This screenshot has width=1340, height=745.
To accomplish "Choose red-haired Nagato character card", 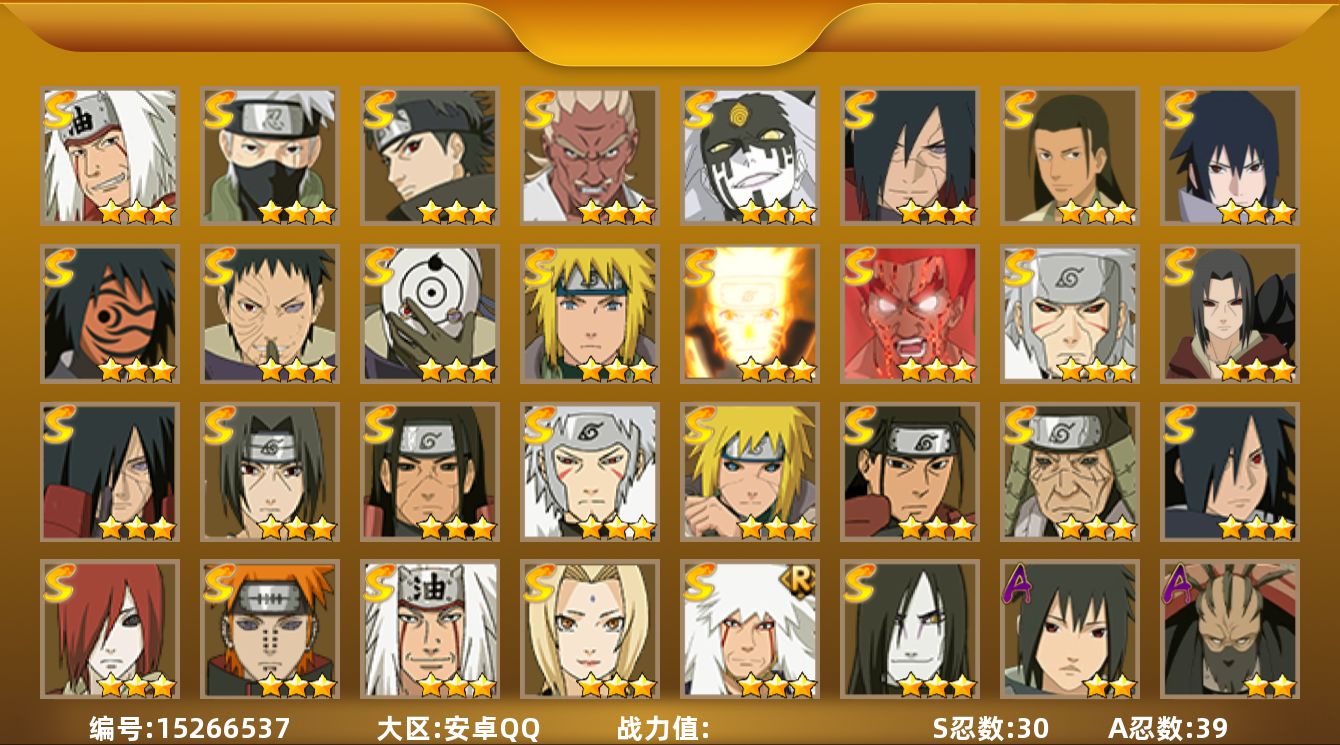I will point(110,629).
